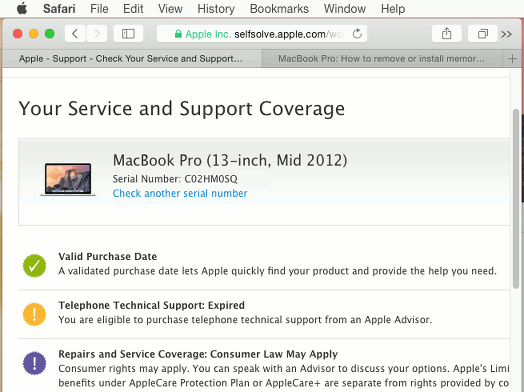Click the Your Service and Support Coverage heading
This screenshot has height=392, width=524.
(x=181, y=109)
